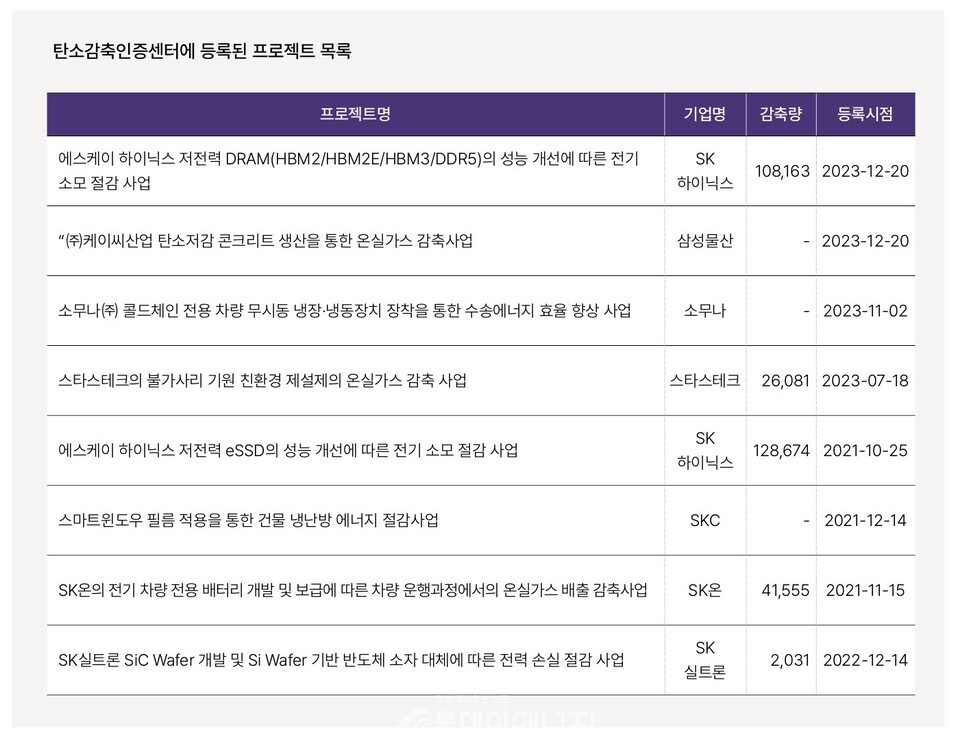The image size is (960, 750).
Task: Click the date 2023-12-20 for 삼성물산
Action: [865, 240]
